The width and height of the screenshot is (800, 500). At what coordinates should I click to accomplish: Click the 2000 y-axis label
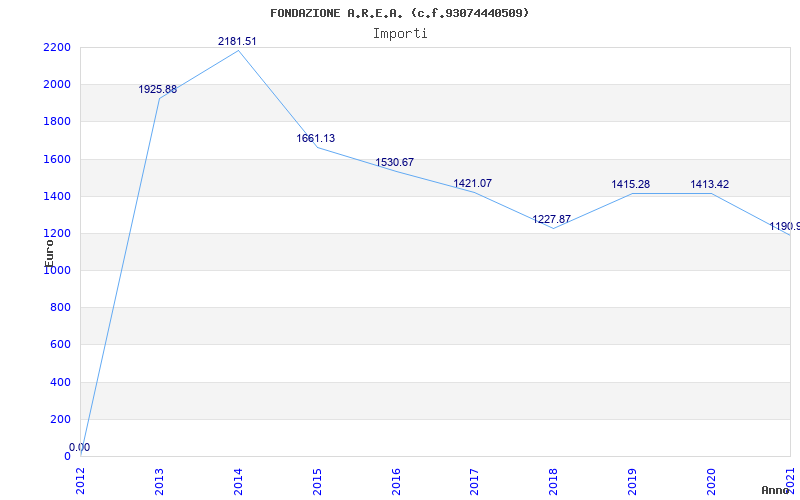pyautogui.click(x=57, y=85)
